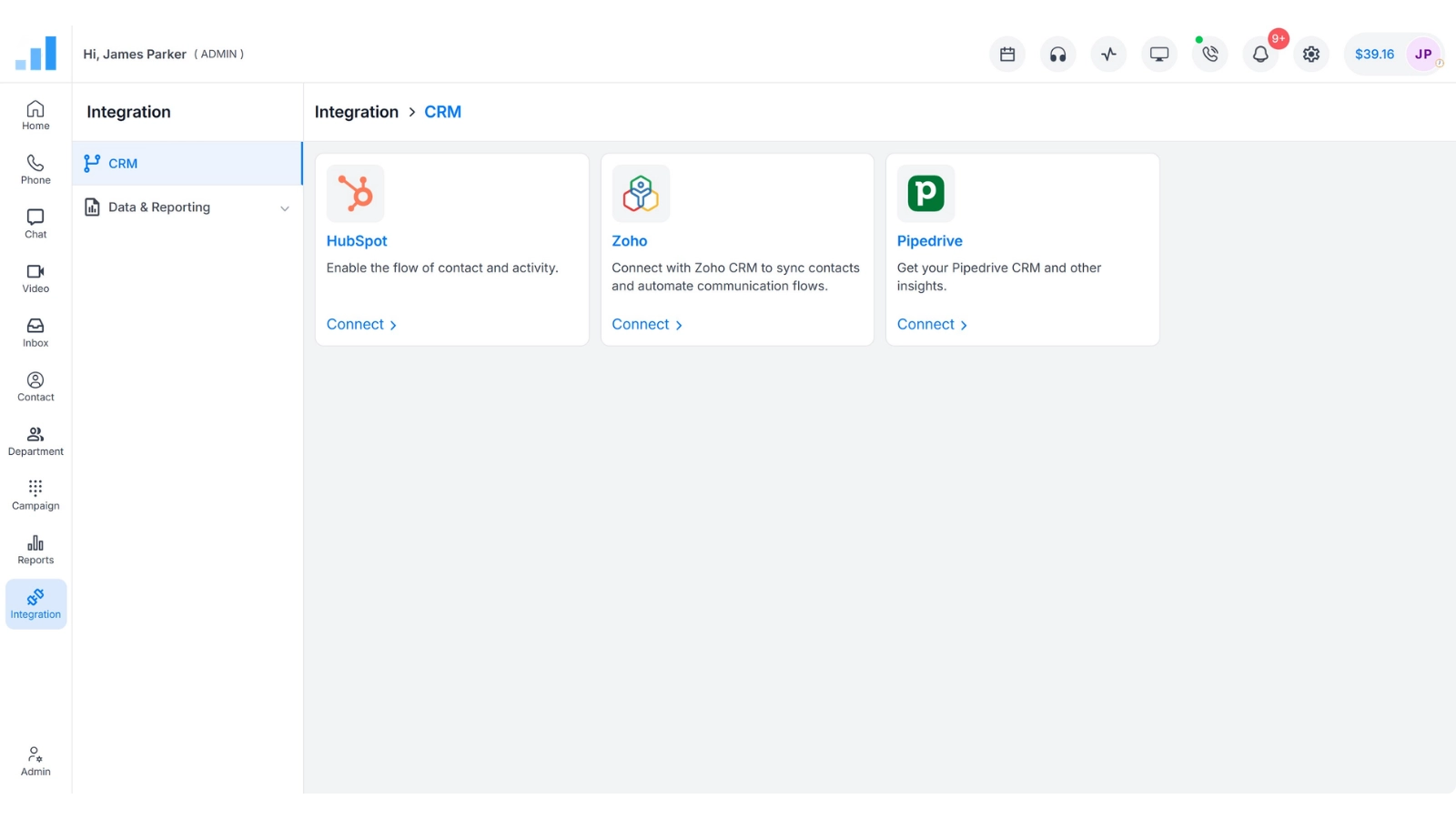This screenshot has width=1456, height=819.
Task: Open the Chat section
Action: coord(35,224)
